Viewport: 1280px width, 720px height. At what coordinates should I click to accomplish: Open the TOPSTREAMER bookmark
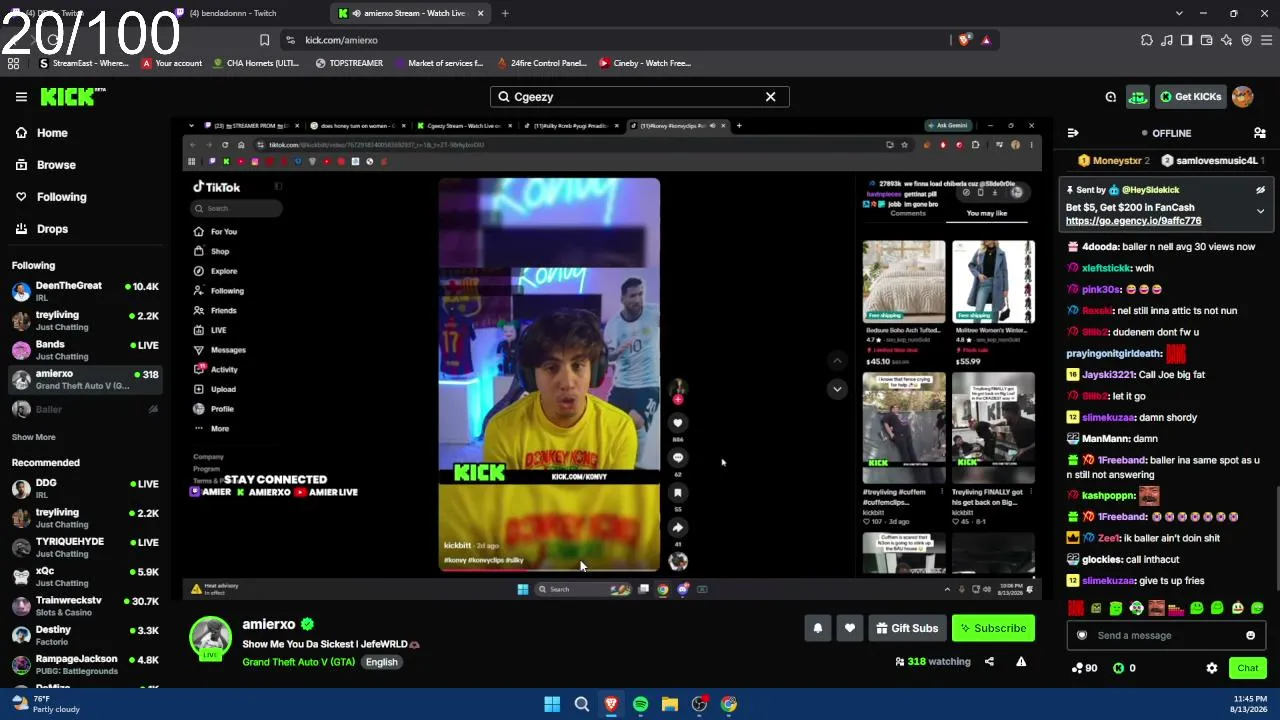pos(349,63)
